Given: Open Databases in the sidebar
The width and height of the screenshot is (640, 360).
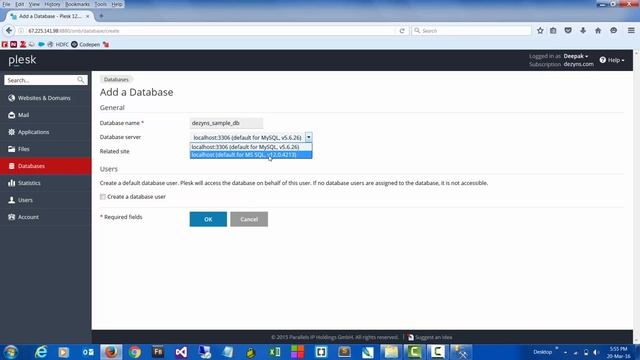Looking at the screenshot, I should [46, 166].
